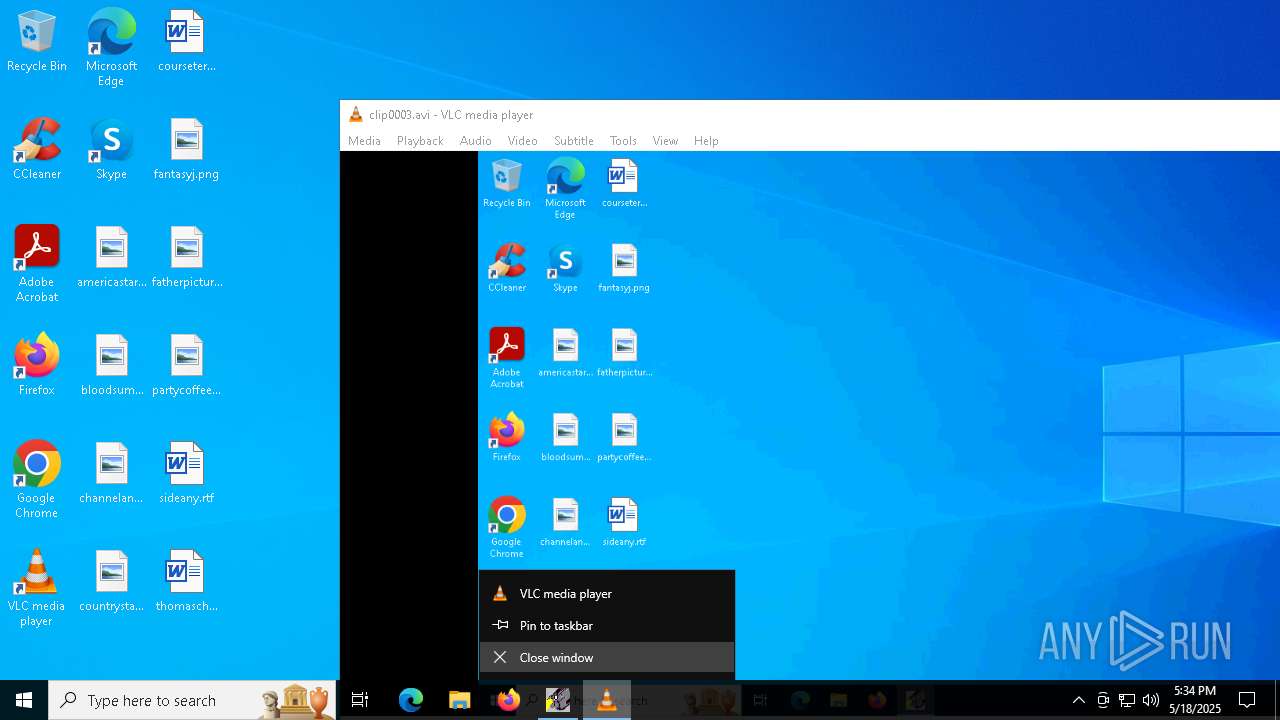Open the Help menu in VLC
Viewport: 1280px width, 720px height.
706,141
